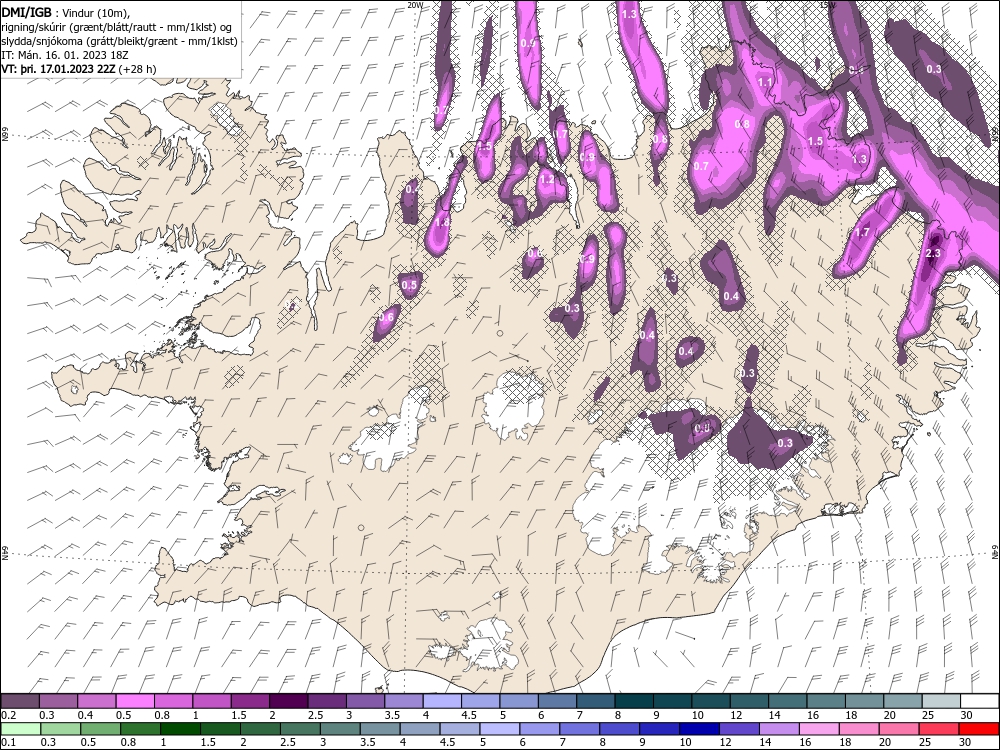Screen dimensions: 1000x750
Task: Click the light lavender swatch above the 4 label
Action: (x=442, y=701)
